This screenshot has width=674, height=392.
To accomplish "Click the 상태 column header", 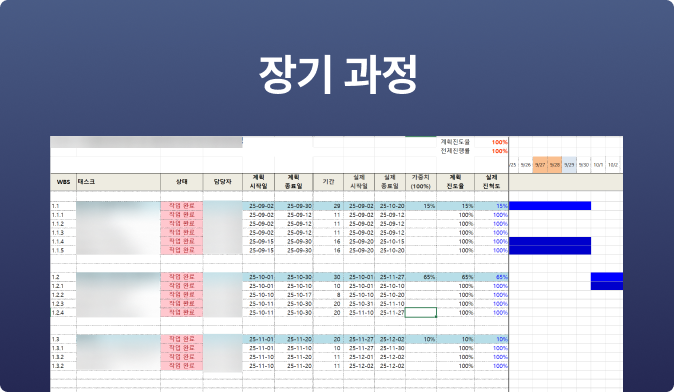I will pos(181,182).
